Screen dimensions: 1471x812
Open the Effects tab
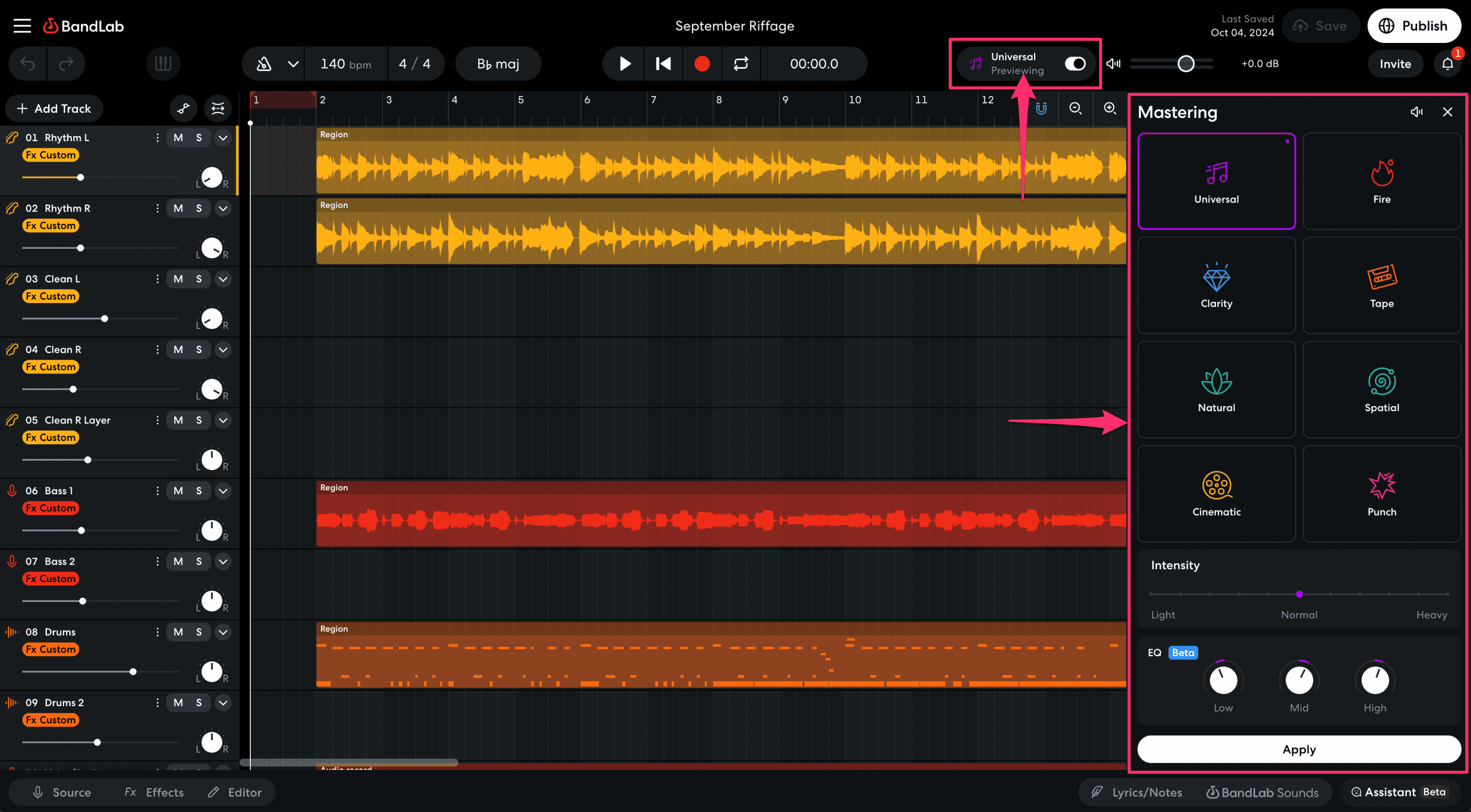154,792
